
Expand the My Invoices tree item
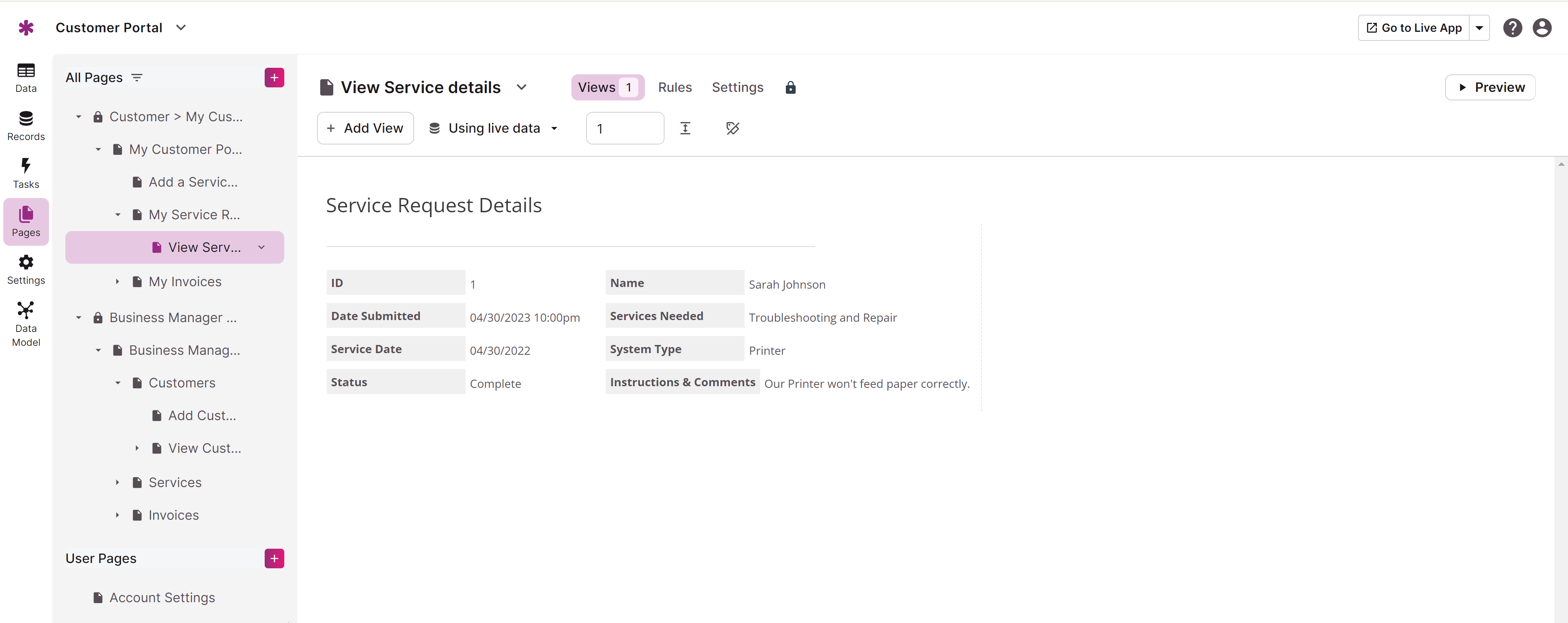point(118,282)
